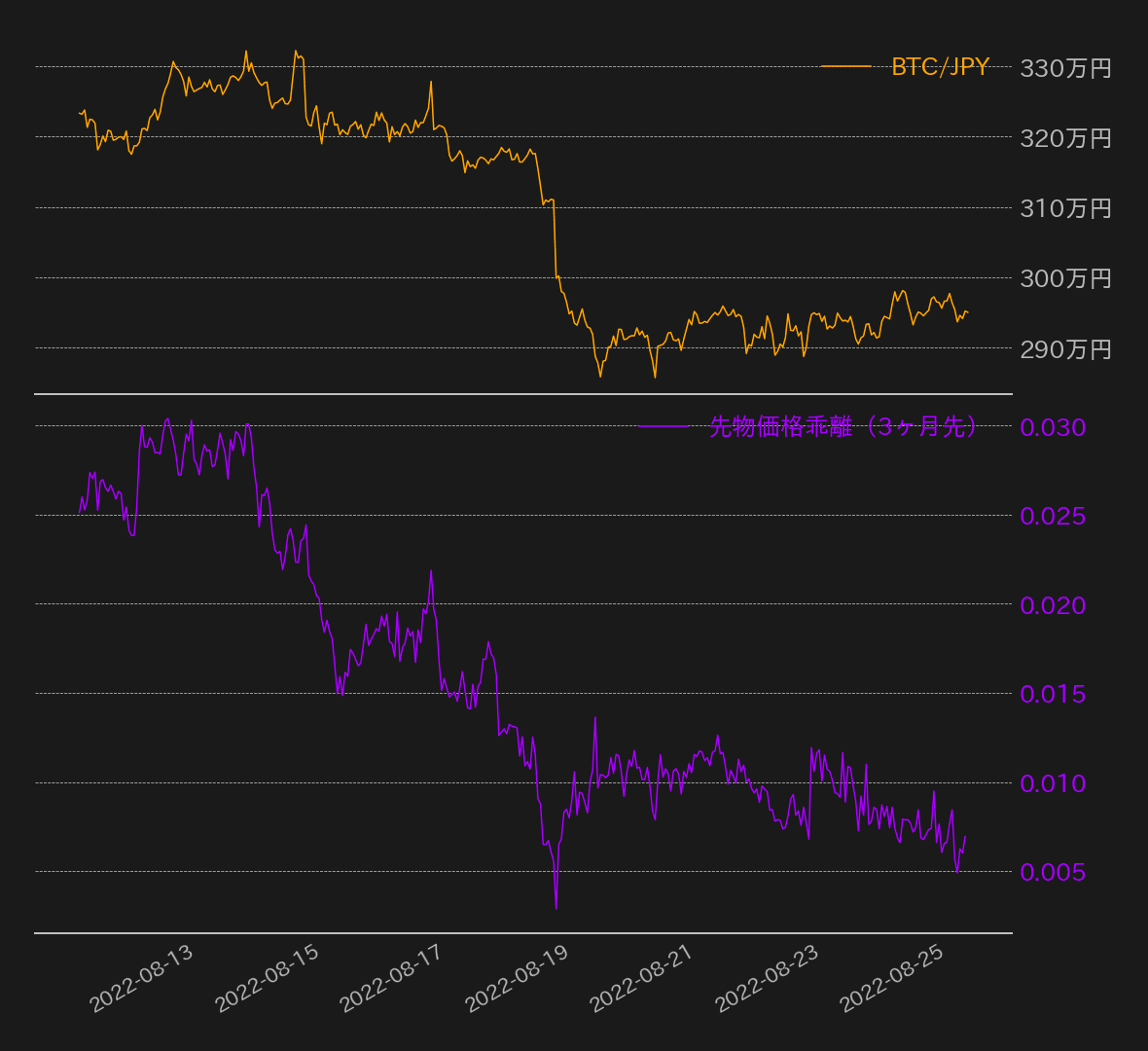Click the 320万円 y-axis label

pos(1065,138)
